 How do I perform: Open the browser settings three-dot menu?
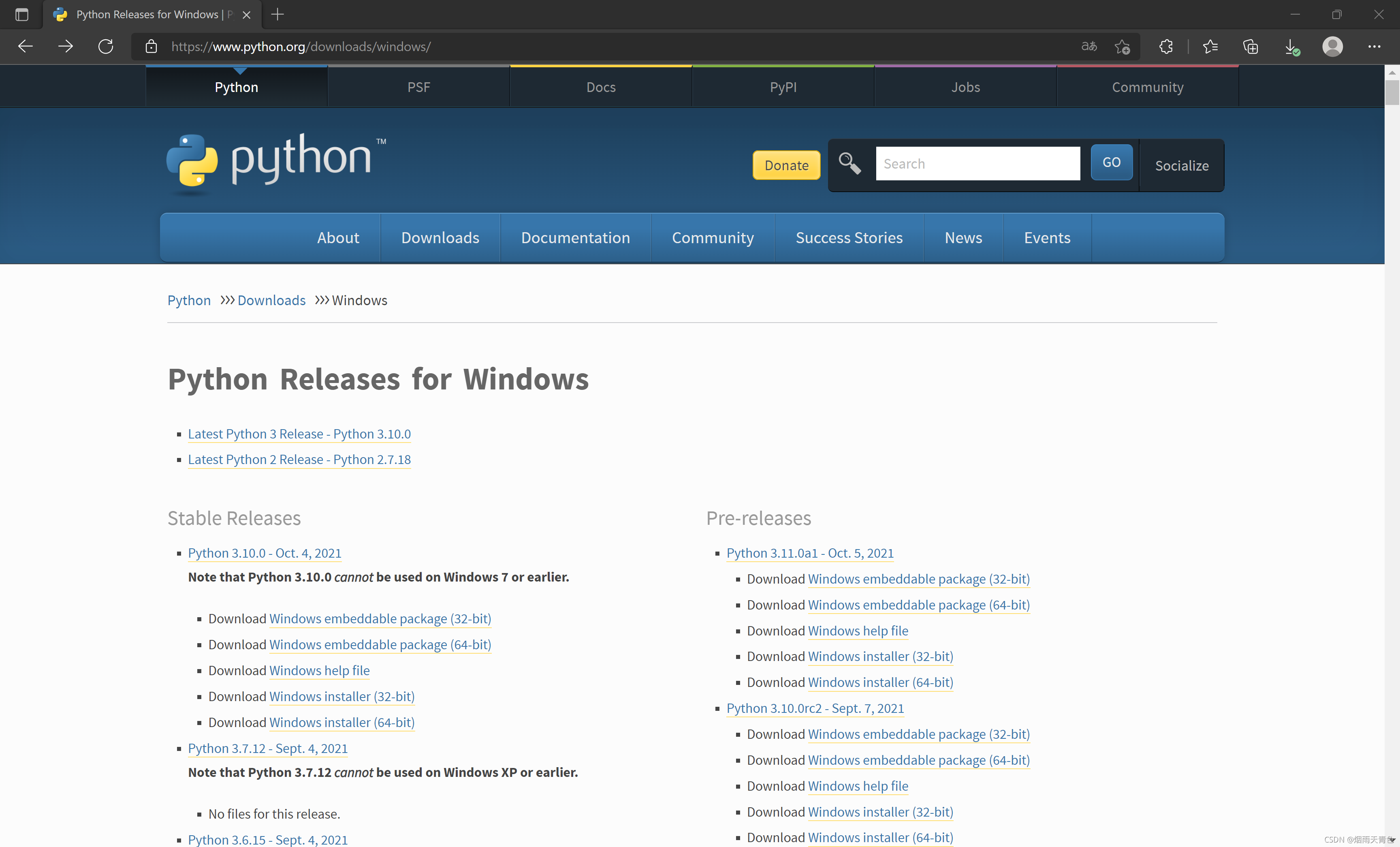point(1374,47)
